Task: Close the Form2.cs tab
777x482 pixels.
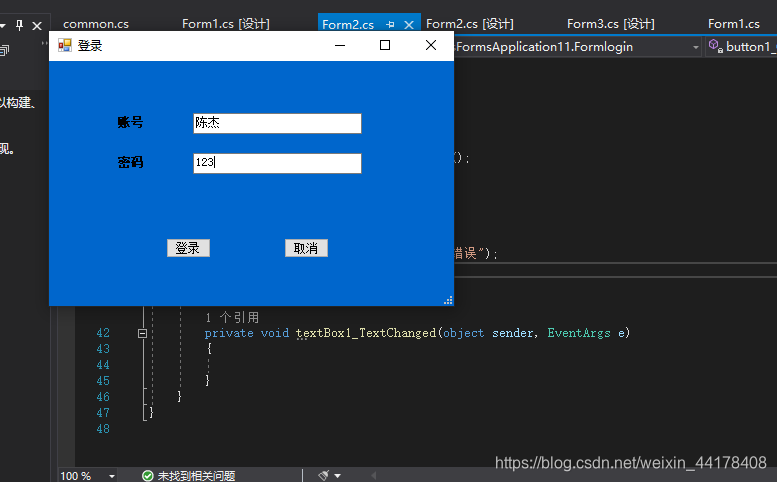Action: coord(409,25)
